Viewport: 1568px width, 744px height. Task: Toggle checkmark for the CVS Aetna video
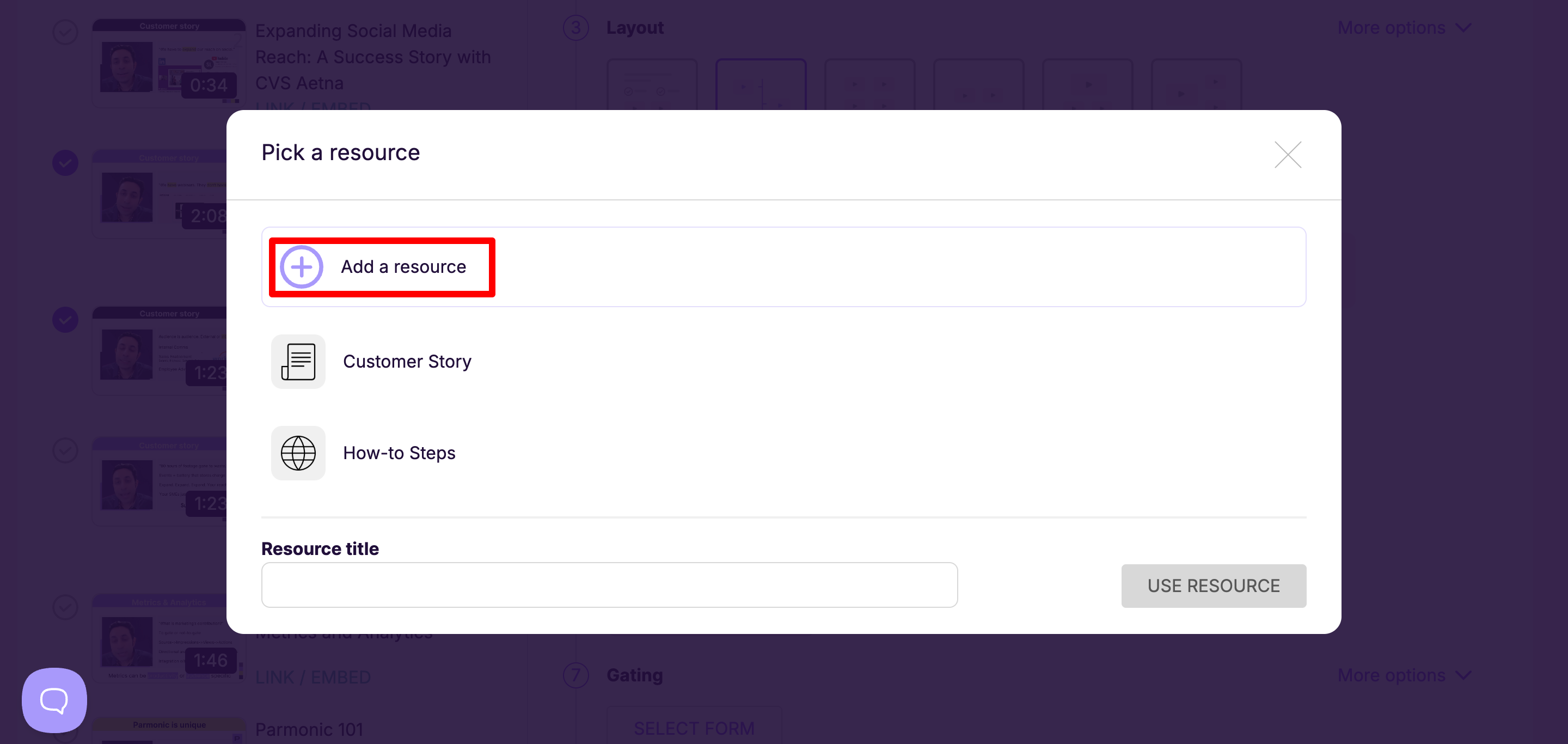(65, 32)
